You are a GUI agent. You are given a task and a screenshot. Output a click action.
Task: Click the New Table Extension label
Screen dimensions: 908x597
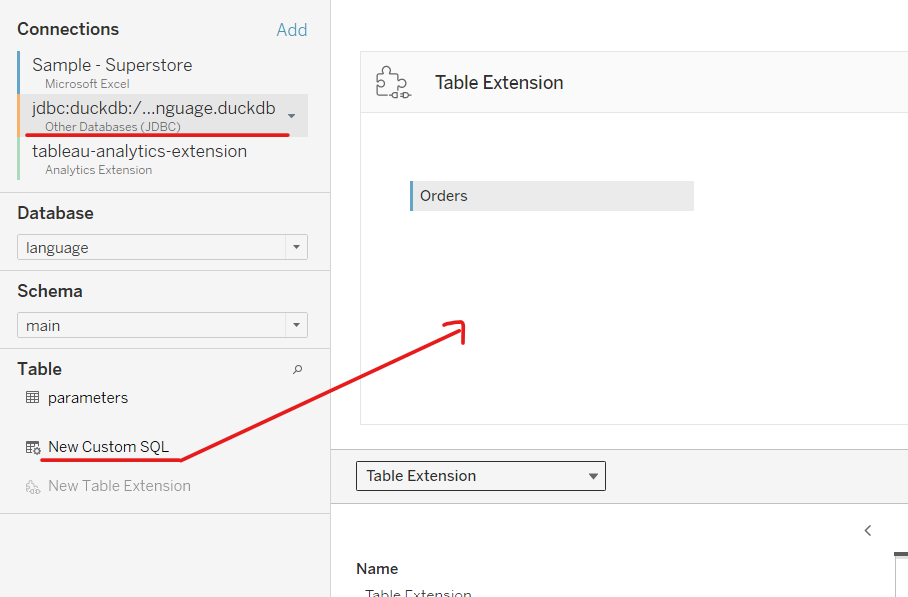pos(119,486)
